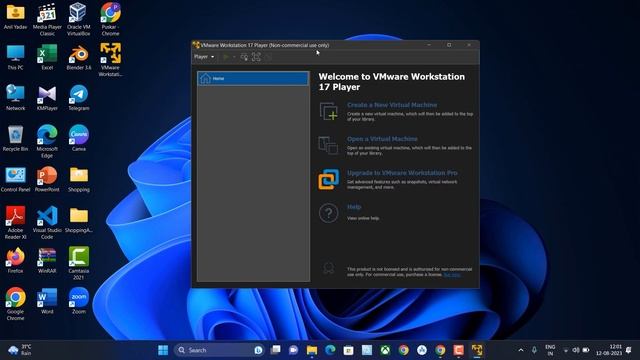Screen dimensions: 640x360
Task: Click the green power on play button
Action: tap(226, 57)
